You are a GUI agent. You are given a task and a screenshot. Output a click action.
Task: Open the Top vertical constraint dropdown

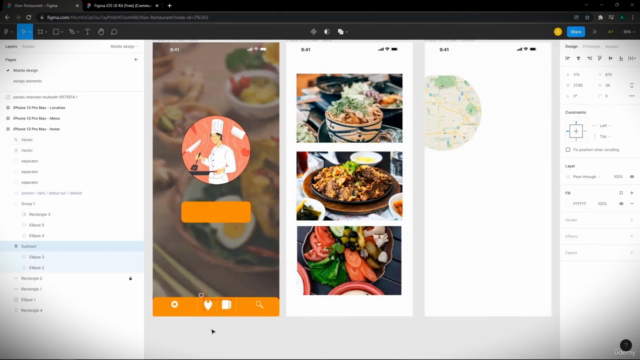click(605, 136)
